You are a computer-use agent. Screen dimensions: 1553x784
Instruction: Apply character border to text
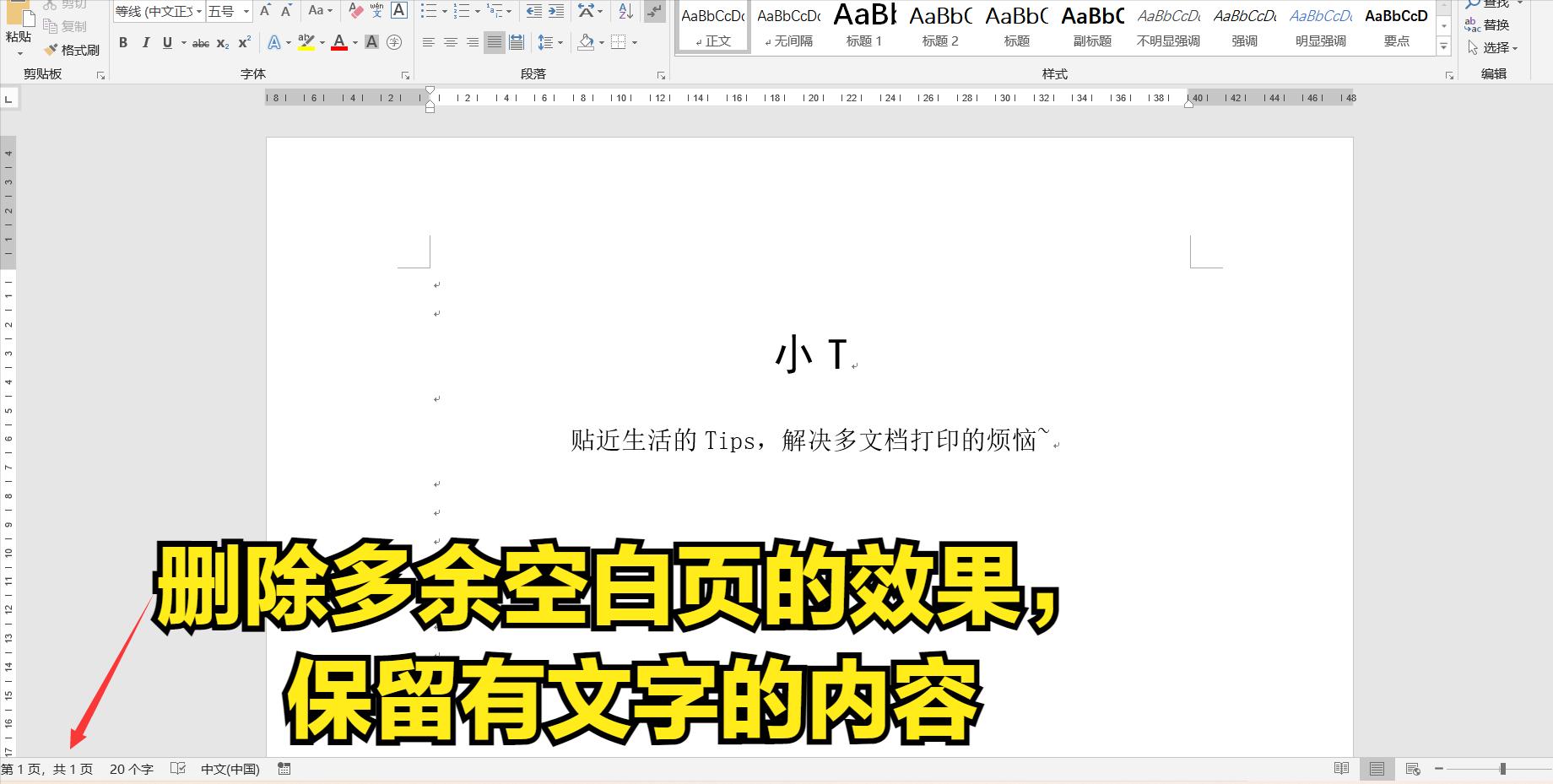coord(398,11)
